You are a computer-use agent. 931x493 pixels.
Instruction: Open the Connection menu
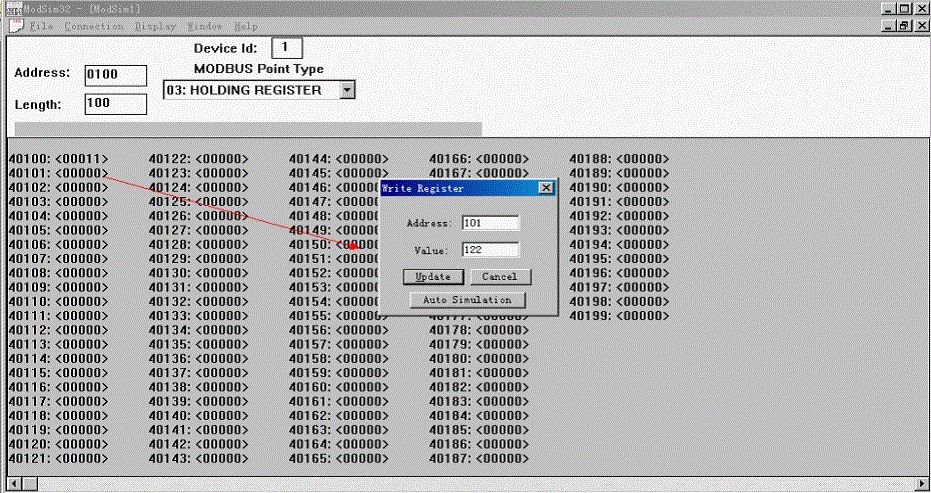(94, 26)
